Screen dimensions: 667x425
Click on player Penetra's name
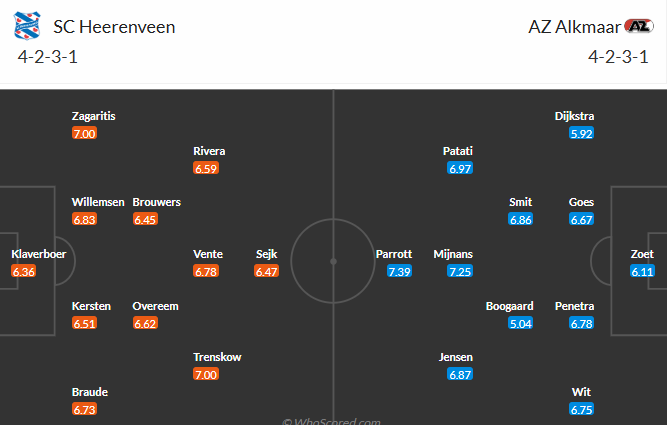click(575, 306)
